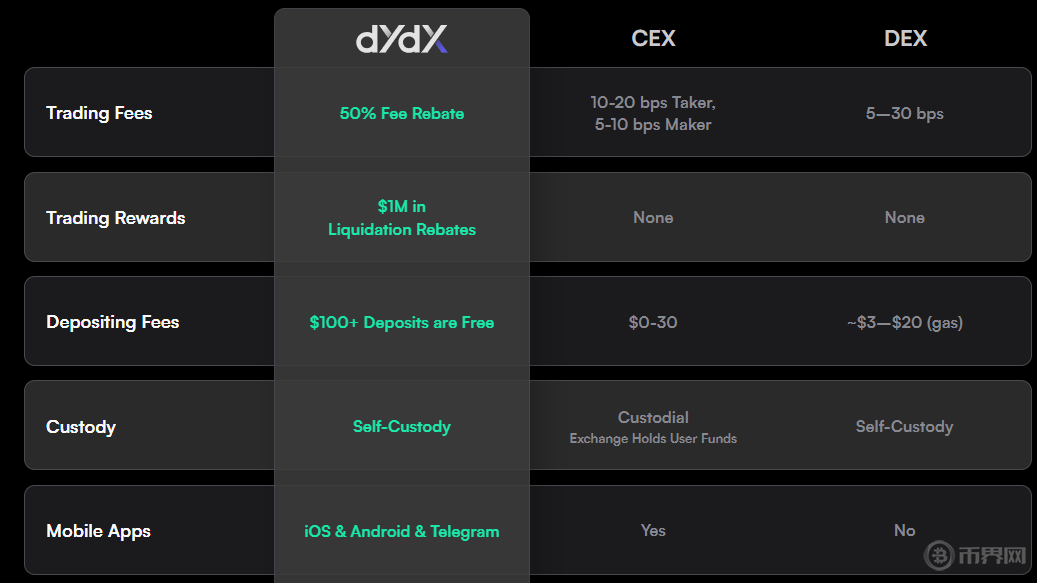Click the Trading Fees row label

point(99,113)
